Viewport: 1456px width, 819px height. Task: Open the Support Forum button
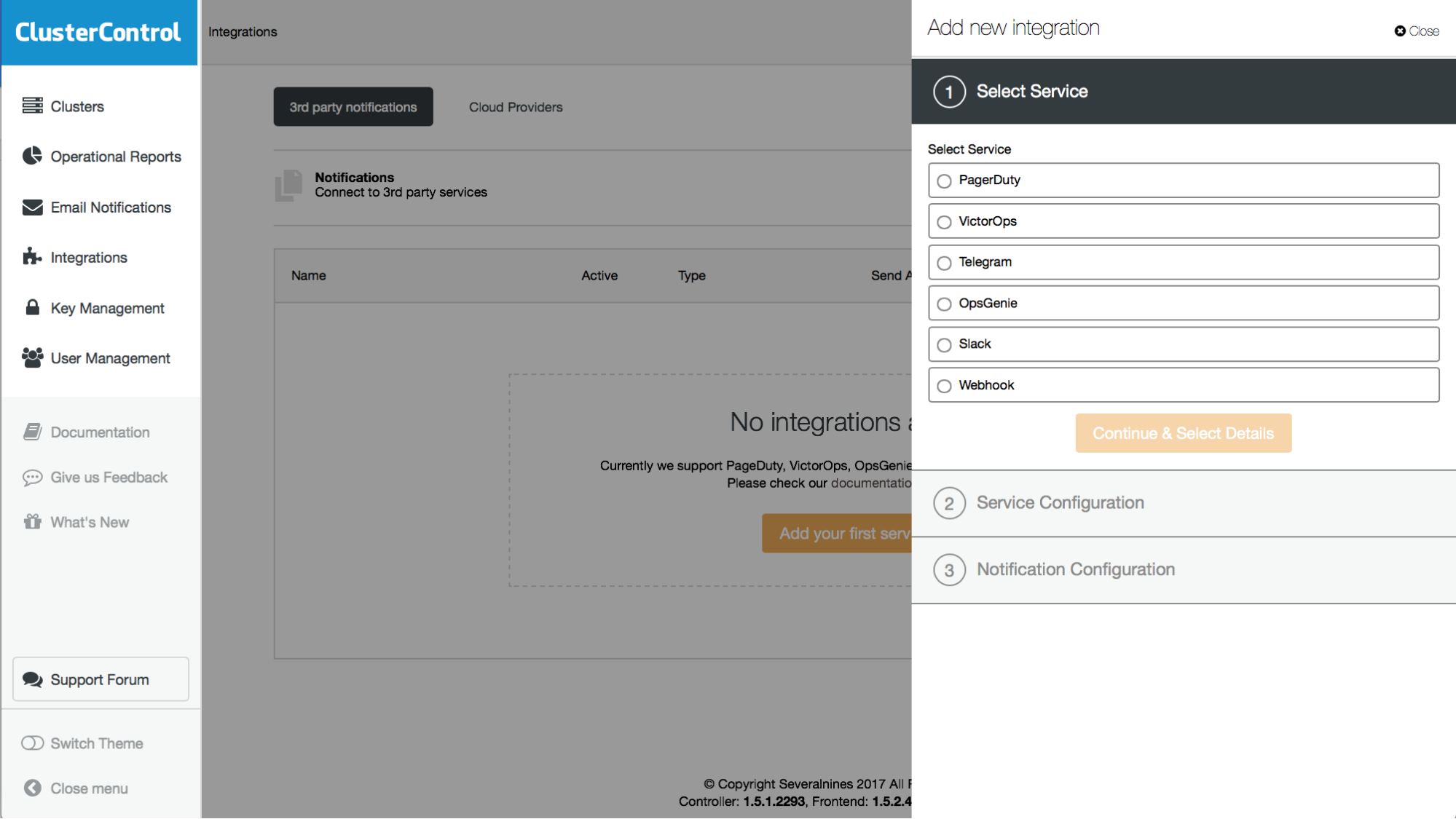pos(101,679)
